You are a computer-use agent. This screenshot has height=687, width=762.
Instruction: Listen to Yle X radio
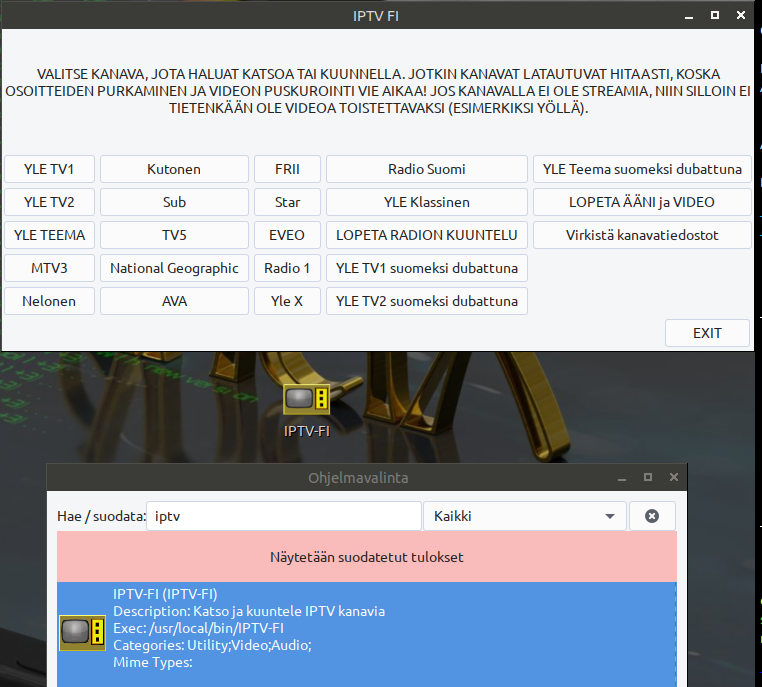(287, 301)
